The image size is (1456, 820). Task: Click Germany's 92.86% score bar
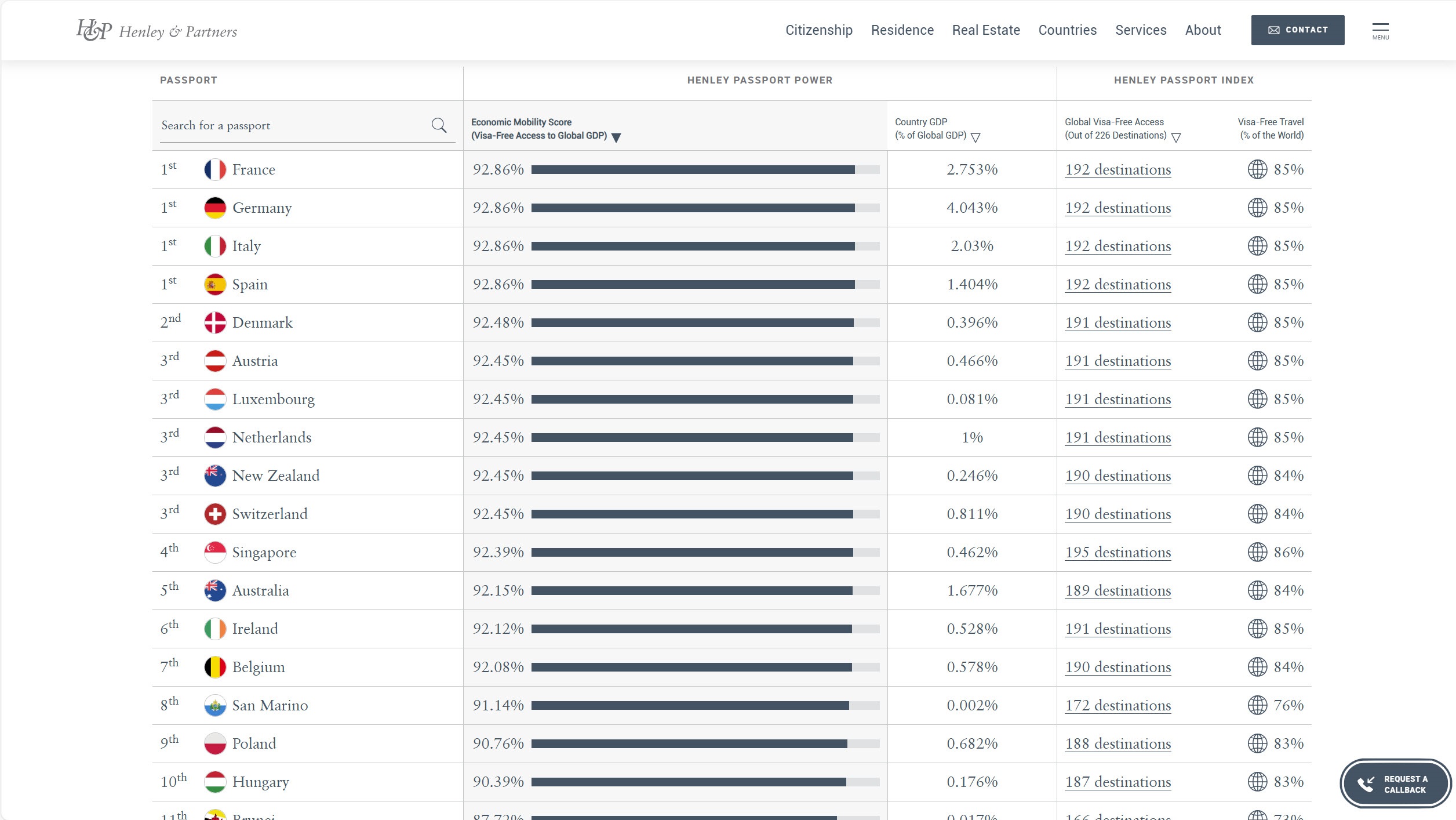point(705,208)
